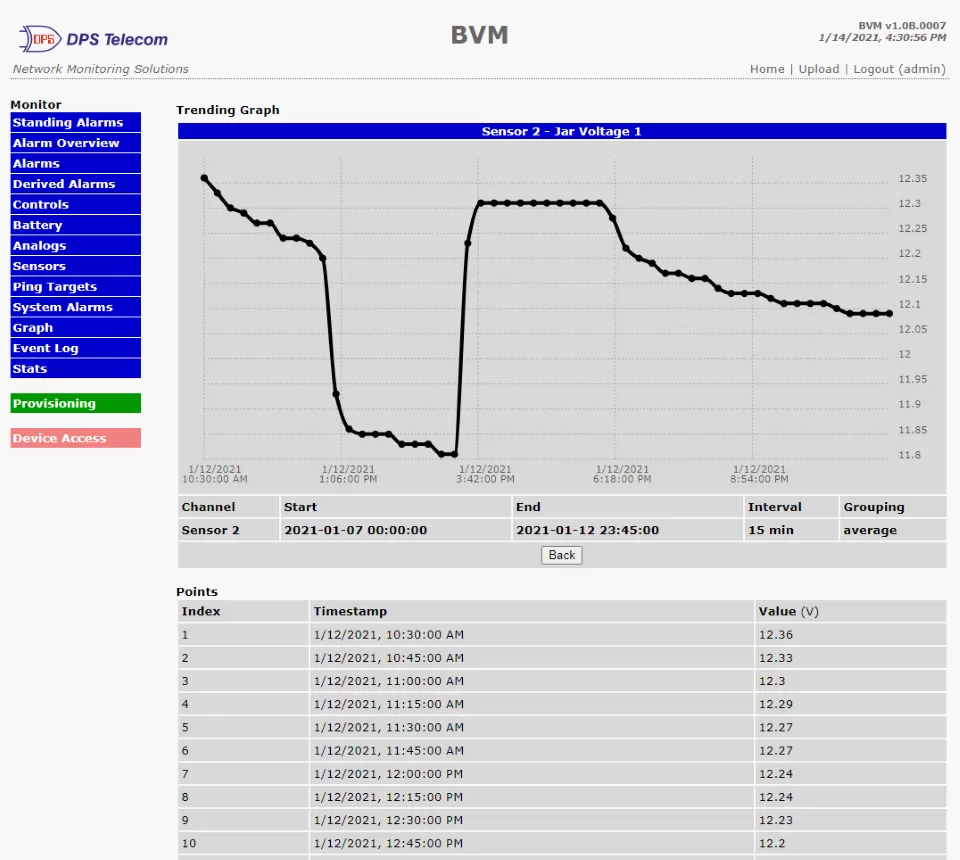View the Stats page

tap(75, 368)
